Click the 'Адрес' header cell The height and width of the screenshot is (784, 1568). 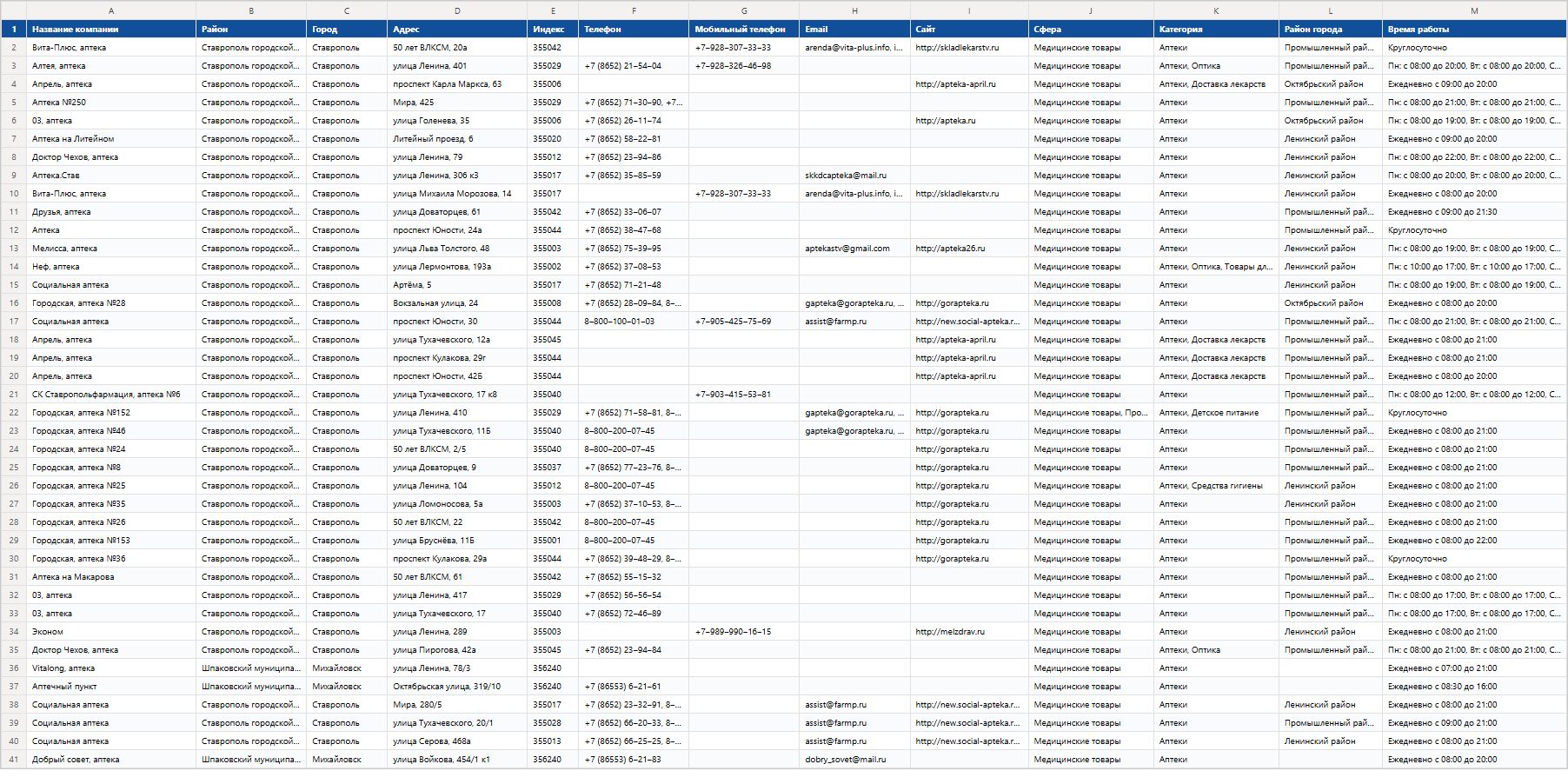(457, 30)
